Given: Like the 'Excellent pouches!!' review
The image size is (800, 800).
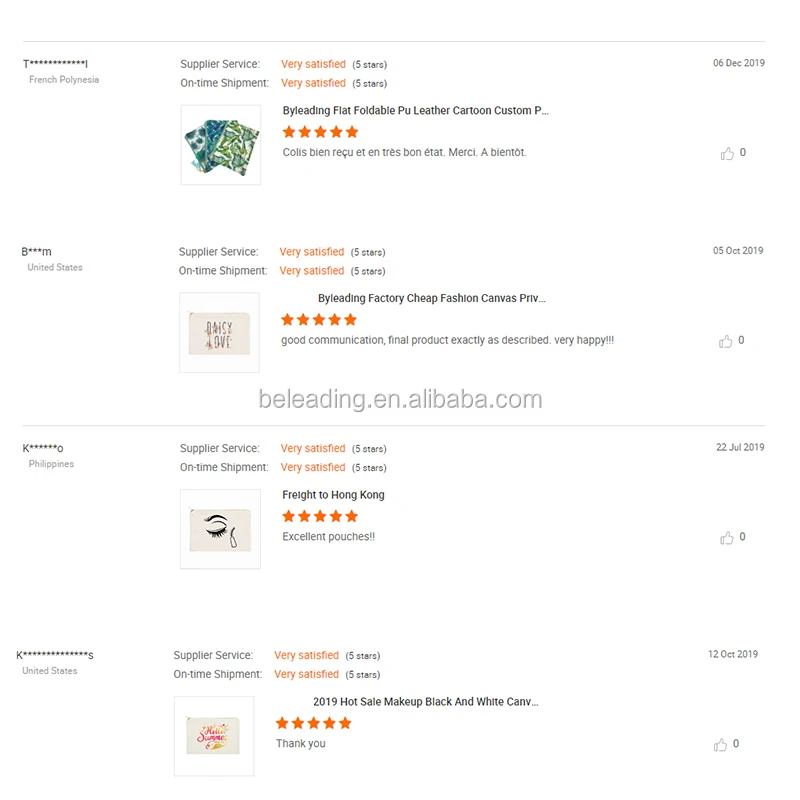Looking at the screenshot, I should click(x=727, y=538).
